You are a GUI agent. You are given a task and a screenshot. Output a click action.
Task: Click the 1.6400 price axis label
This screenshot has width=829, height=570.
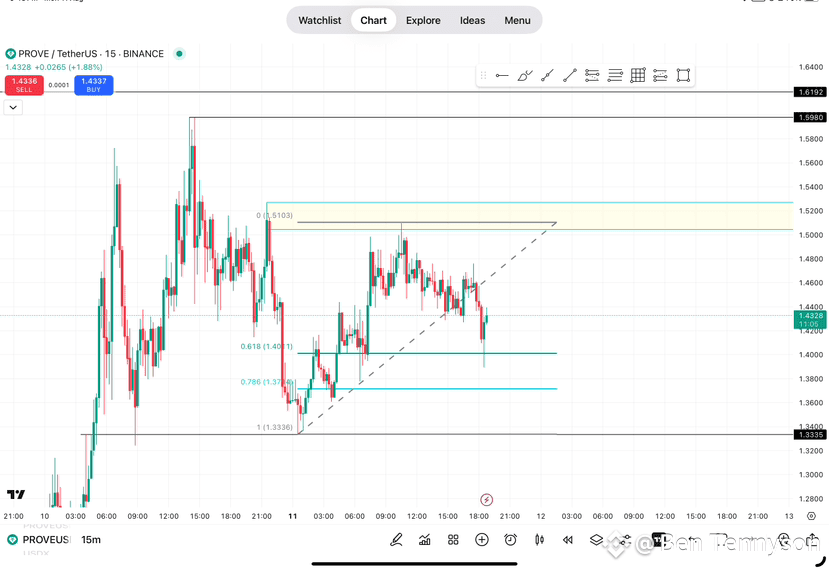pos(810,67)
